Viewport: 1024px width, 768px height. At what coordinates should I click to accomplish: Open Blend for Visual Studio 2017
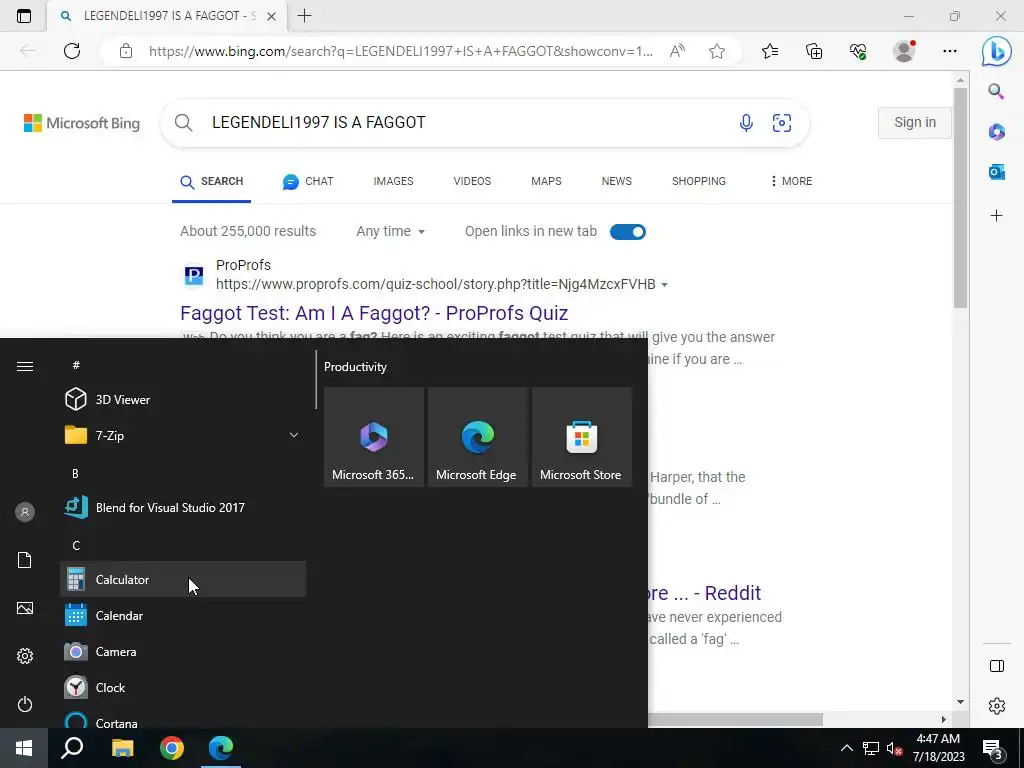[x=183, y=507]
